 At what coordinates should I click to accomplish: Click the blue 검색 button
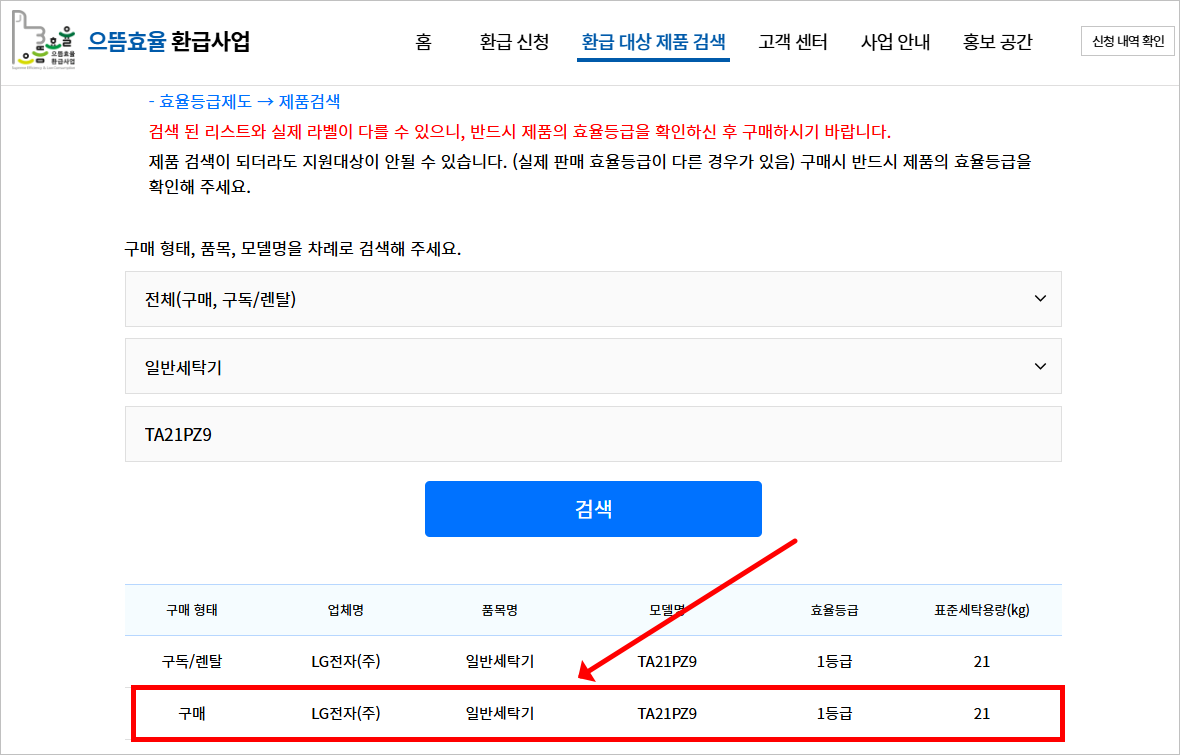click(x=593, y=509)
